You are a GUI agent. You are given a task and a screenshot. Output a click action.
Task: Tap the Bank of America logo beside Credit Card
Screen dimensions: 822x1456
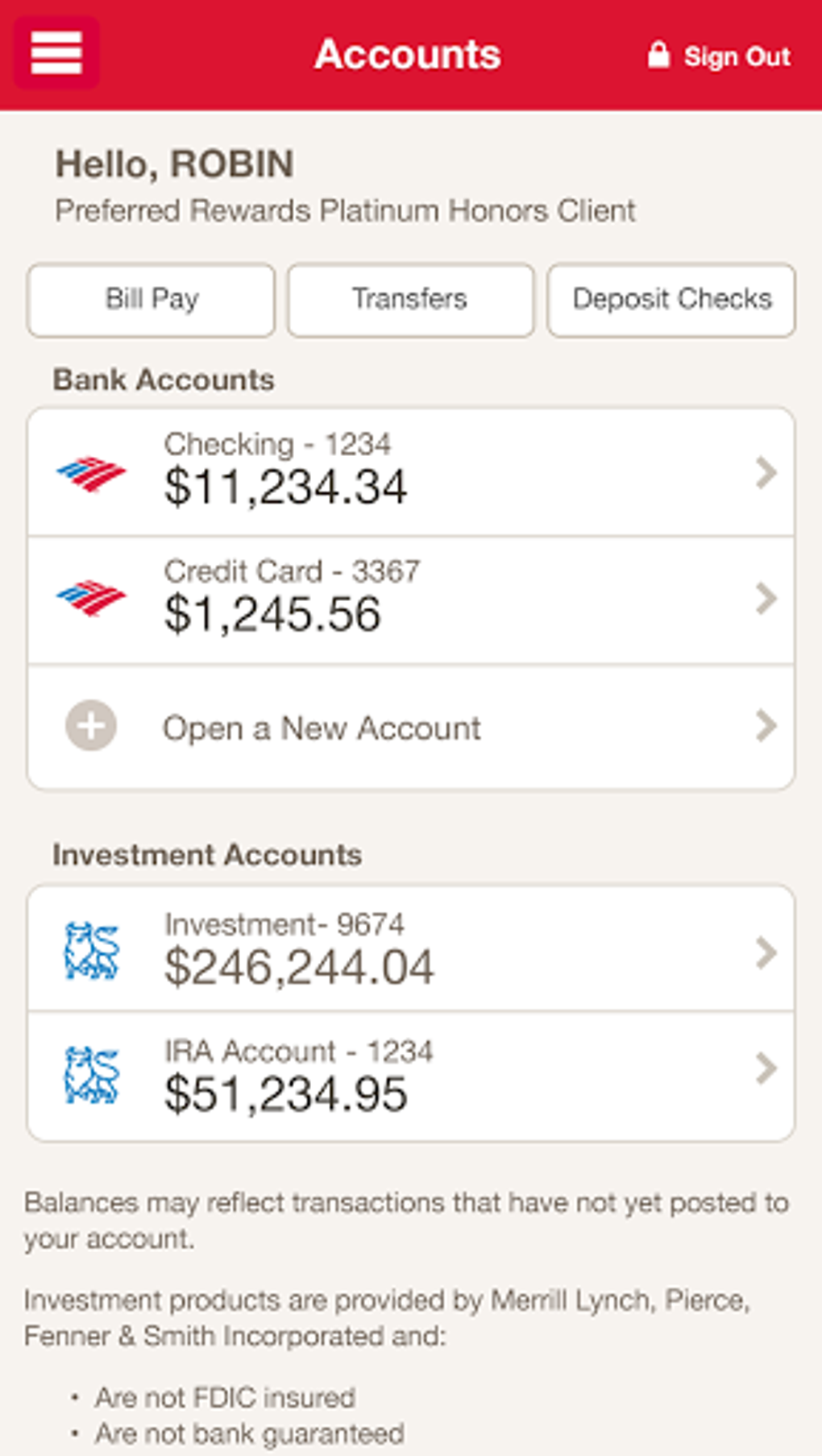[91, 598]
